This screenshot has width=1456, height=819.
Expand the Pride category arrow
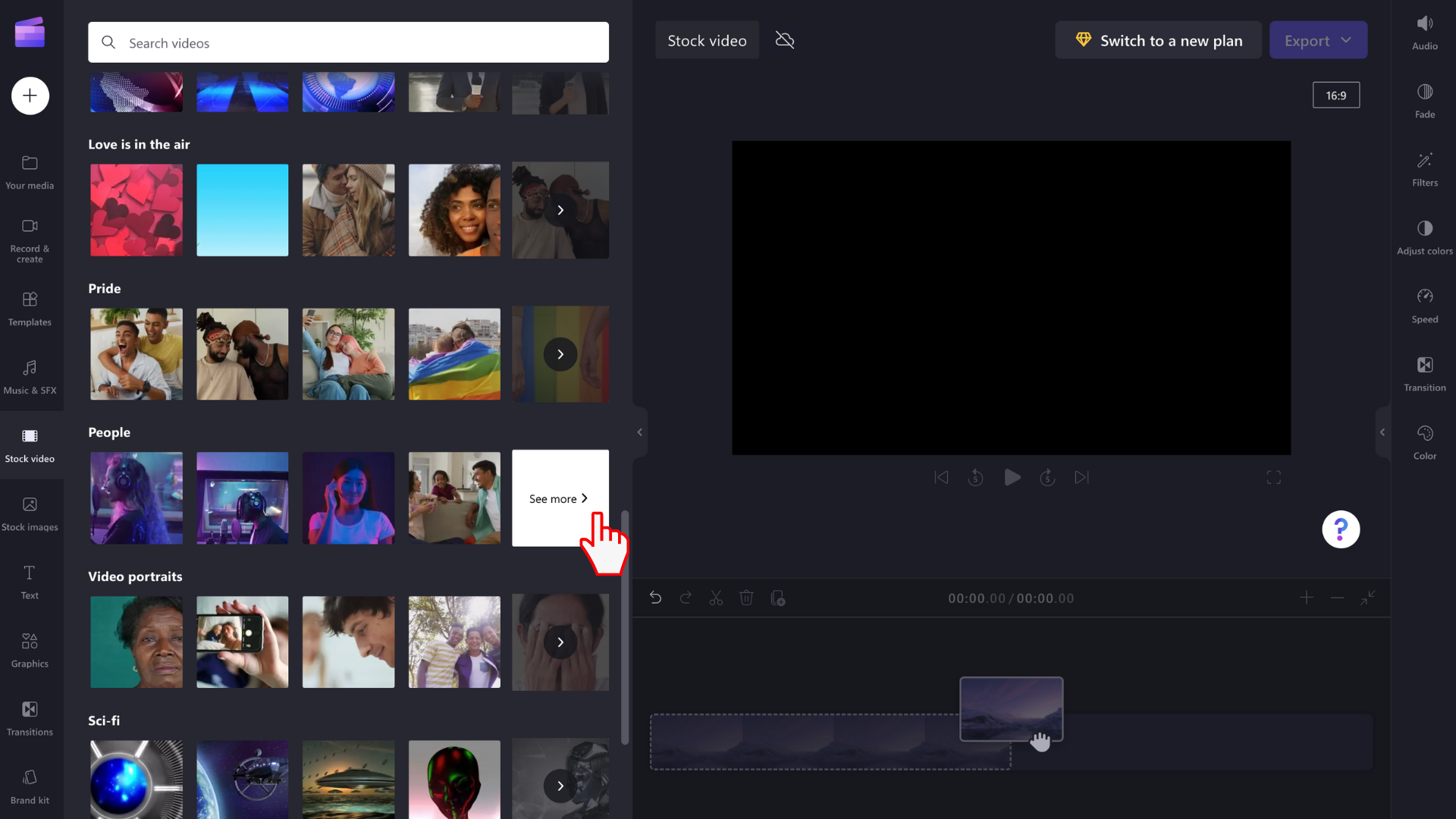560,354
